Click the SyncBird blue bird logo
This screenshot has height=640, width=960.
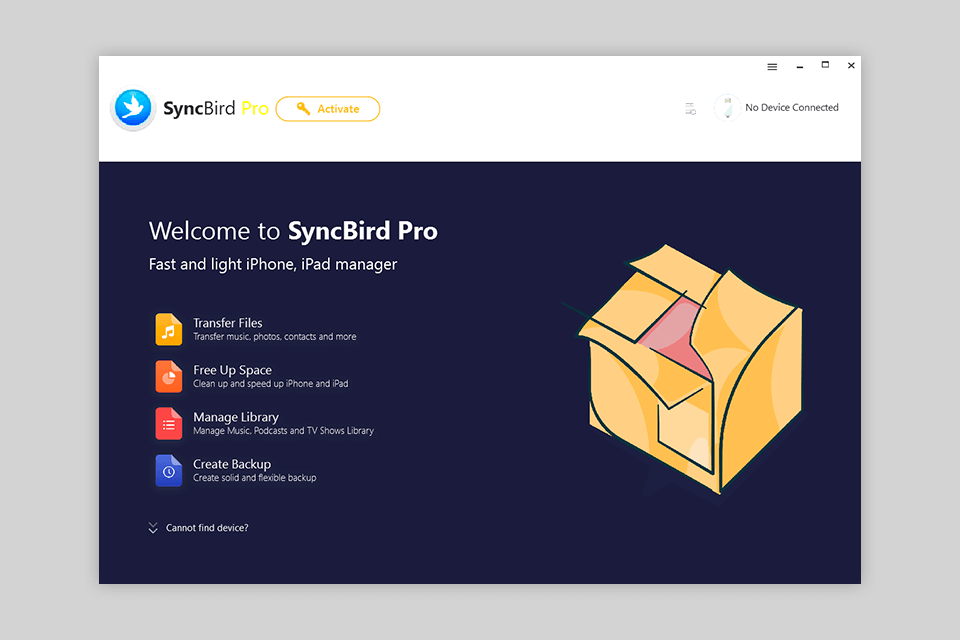point(133,108)
